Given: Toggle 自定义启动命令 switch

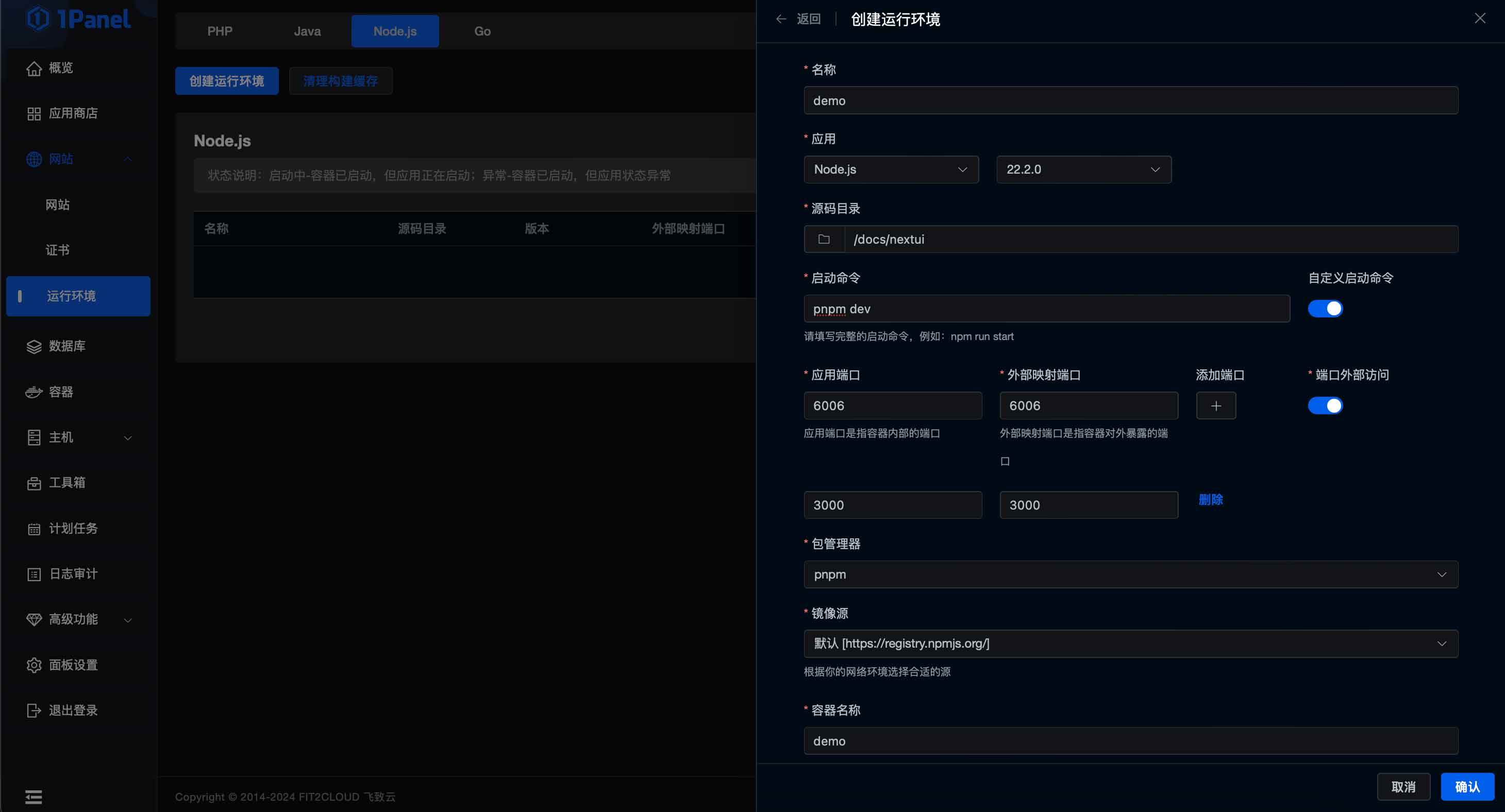Looking at the screenshot, I should pos(1325,309).
